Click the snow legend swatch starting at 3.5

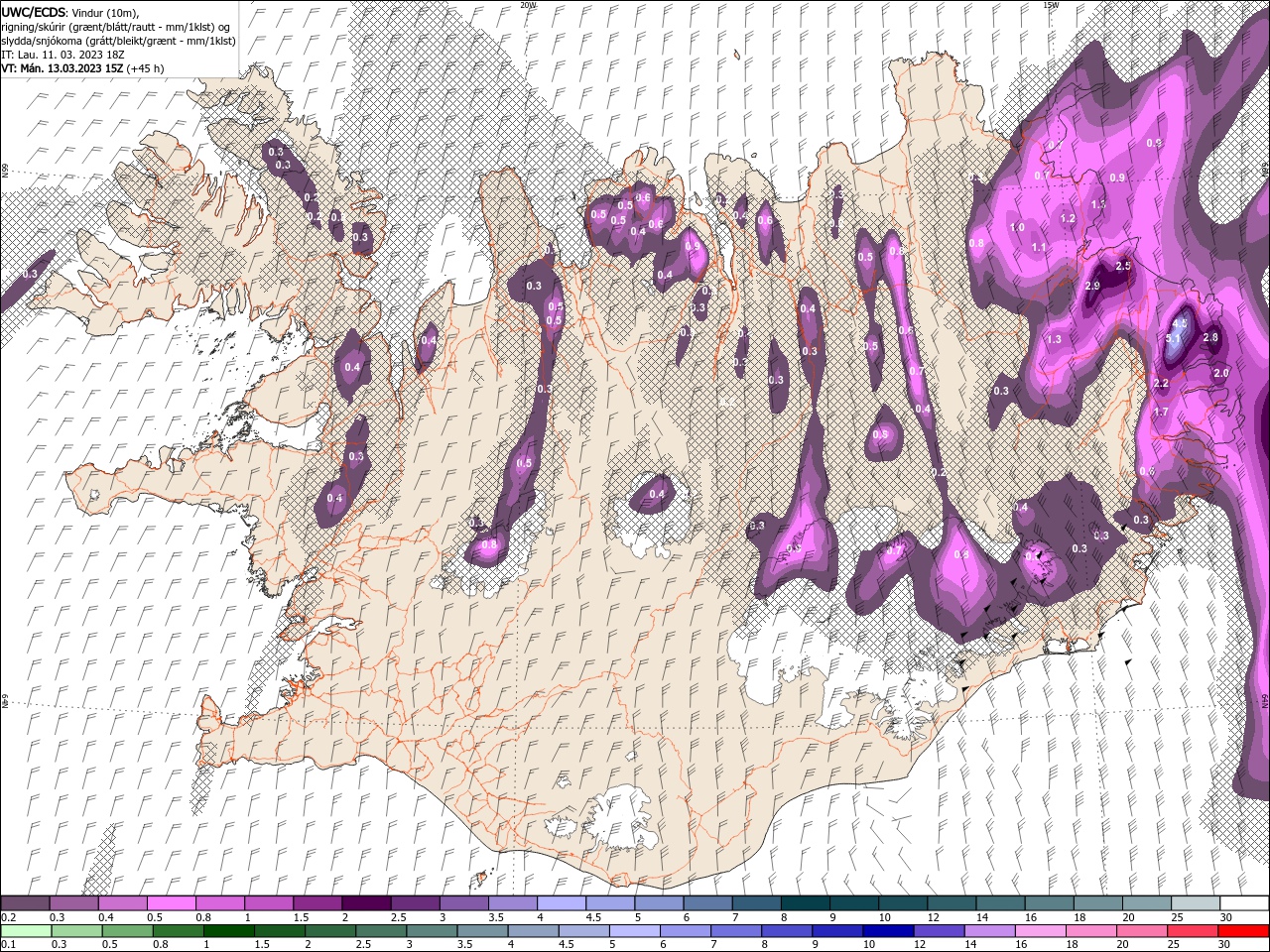[512, 903]
